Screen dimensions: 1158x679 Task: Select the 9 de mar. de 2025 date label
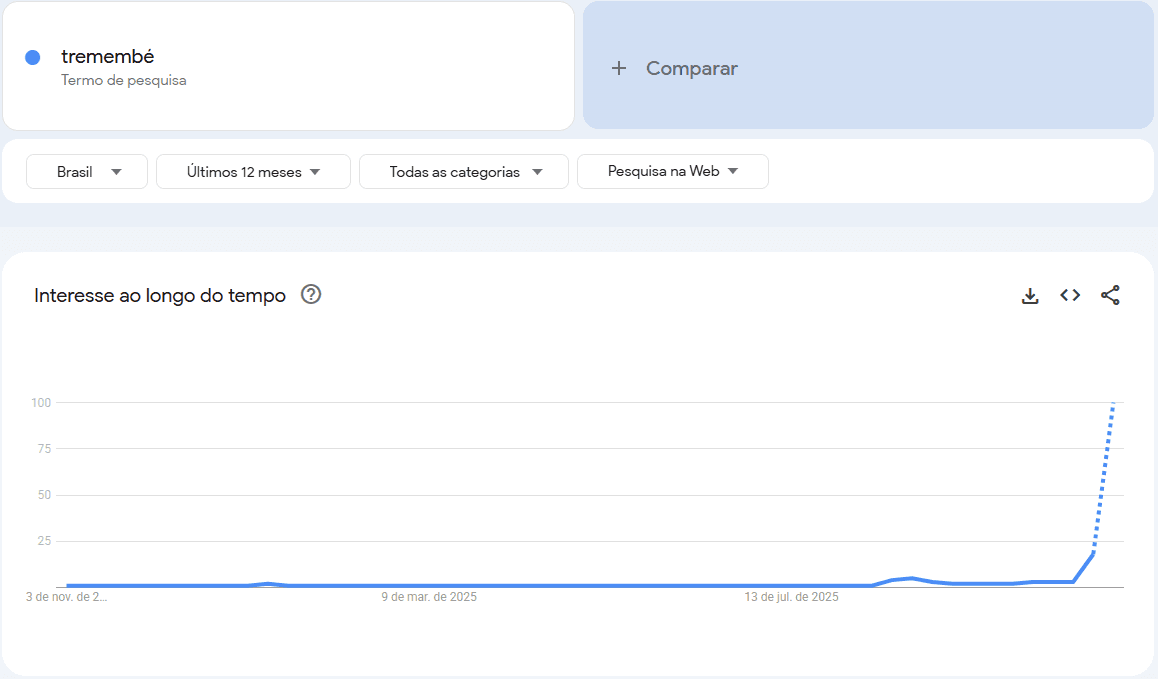click(429, 597)
